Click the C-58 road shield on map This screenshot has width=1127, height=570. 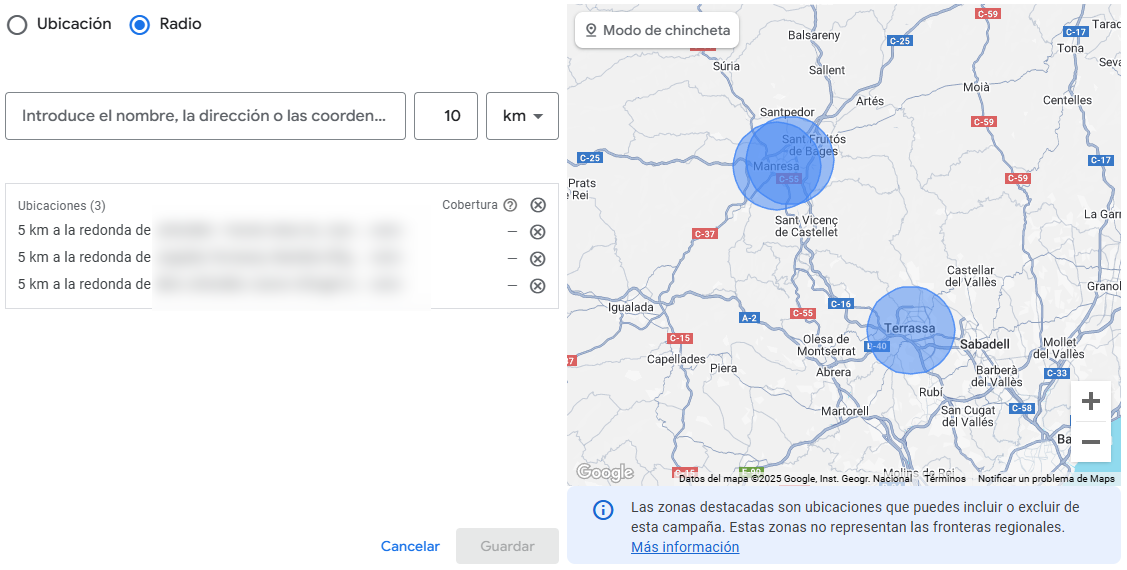pyautogui.click(x=1022, y=408)
